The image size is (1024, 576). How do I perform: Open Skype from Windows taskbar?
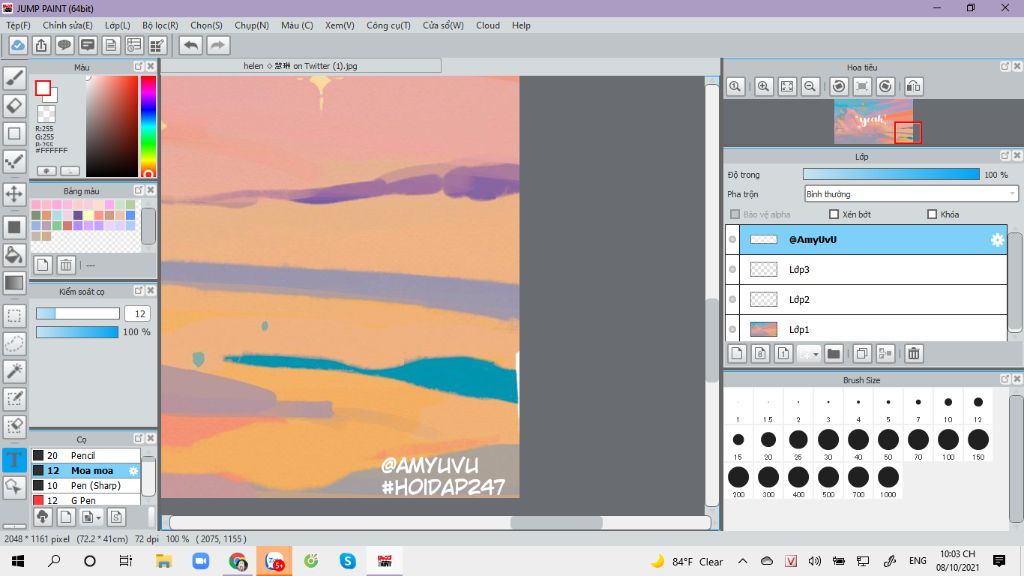tap(347, 561)
